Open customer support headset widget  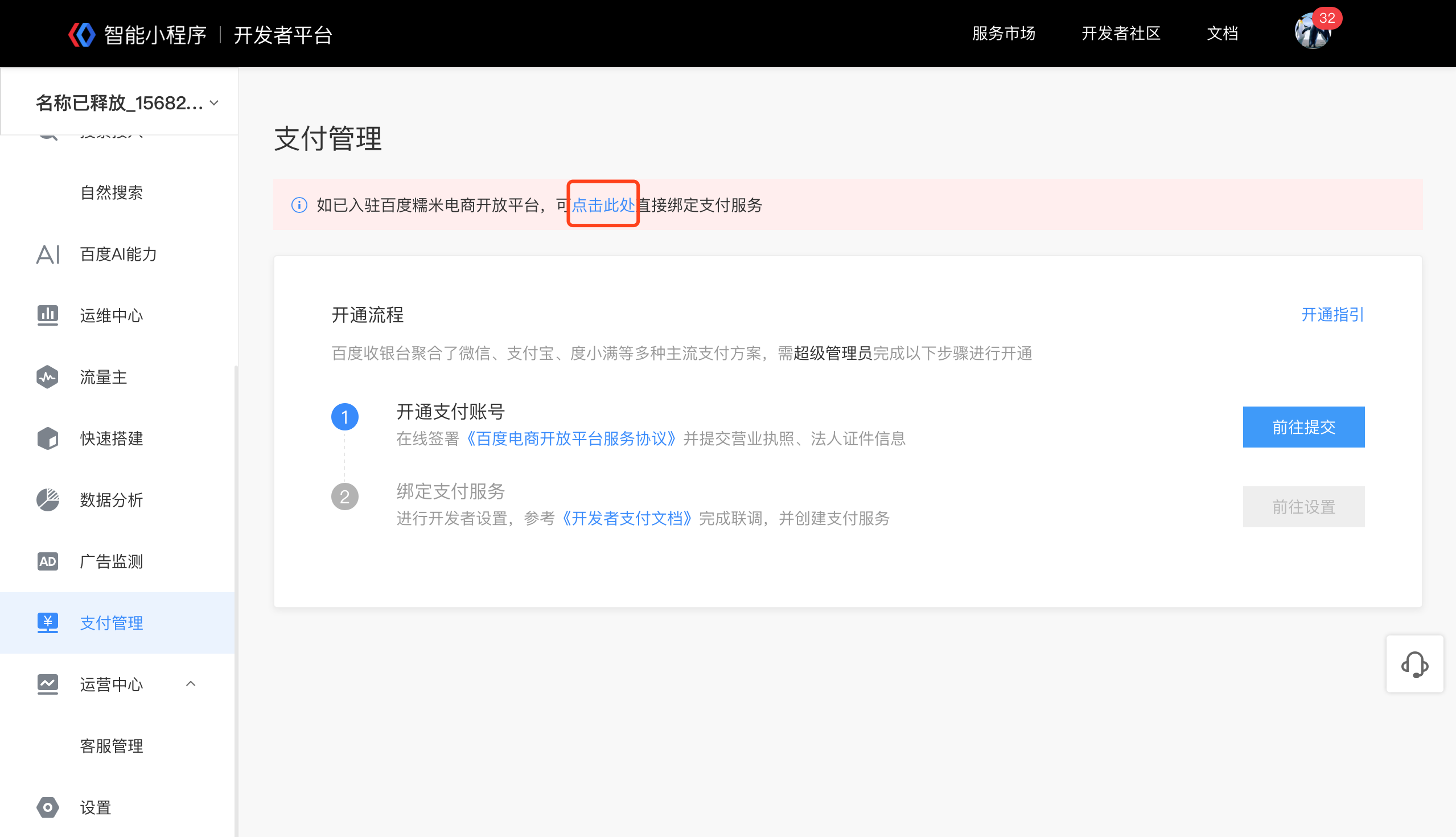tap(1414, 664)
